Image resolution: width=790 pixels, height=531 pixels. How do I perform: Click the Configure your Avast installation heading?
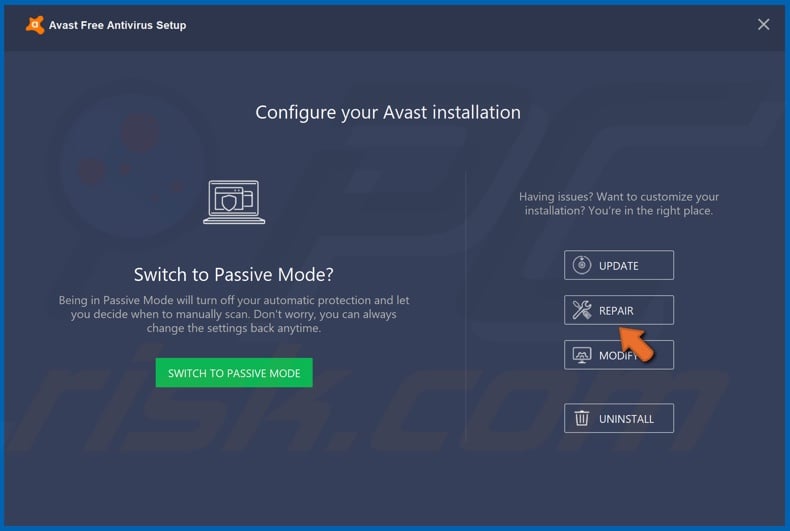[x=388, y=112]
